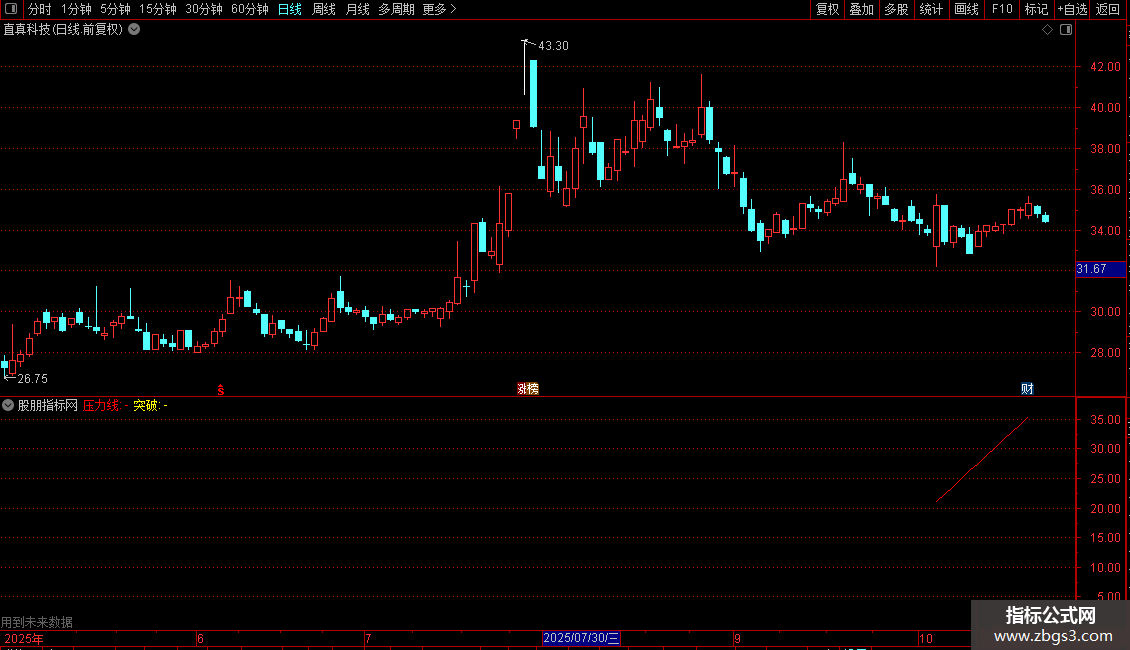Click the 股朋指标网 indicator name
The height and width of the screenshot is (650, 1130).
click(x=48, y=406)
